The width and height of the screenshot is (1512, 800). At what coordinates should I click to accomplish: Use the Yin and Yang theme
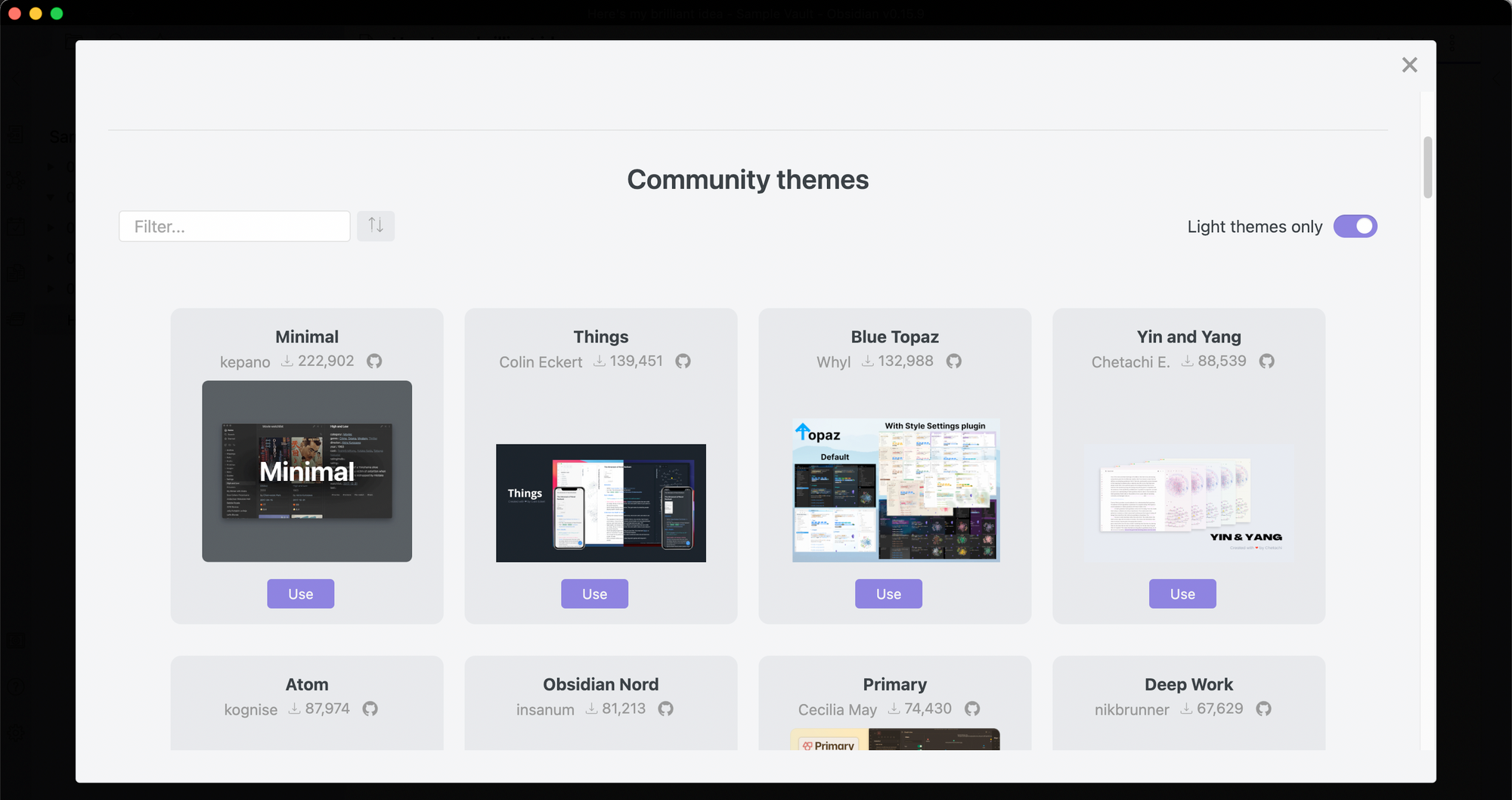[x=1182, y=594]
